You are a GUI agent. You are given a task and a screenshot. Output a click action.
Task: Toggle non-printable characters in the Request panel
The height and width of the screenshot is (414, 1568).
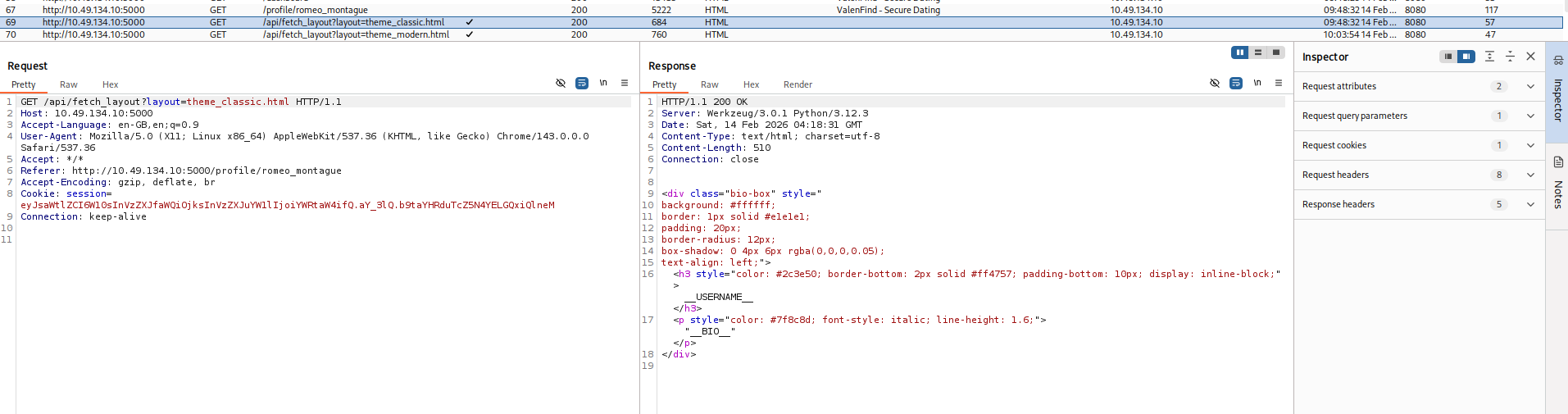point(603,83)
